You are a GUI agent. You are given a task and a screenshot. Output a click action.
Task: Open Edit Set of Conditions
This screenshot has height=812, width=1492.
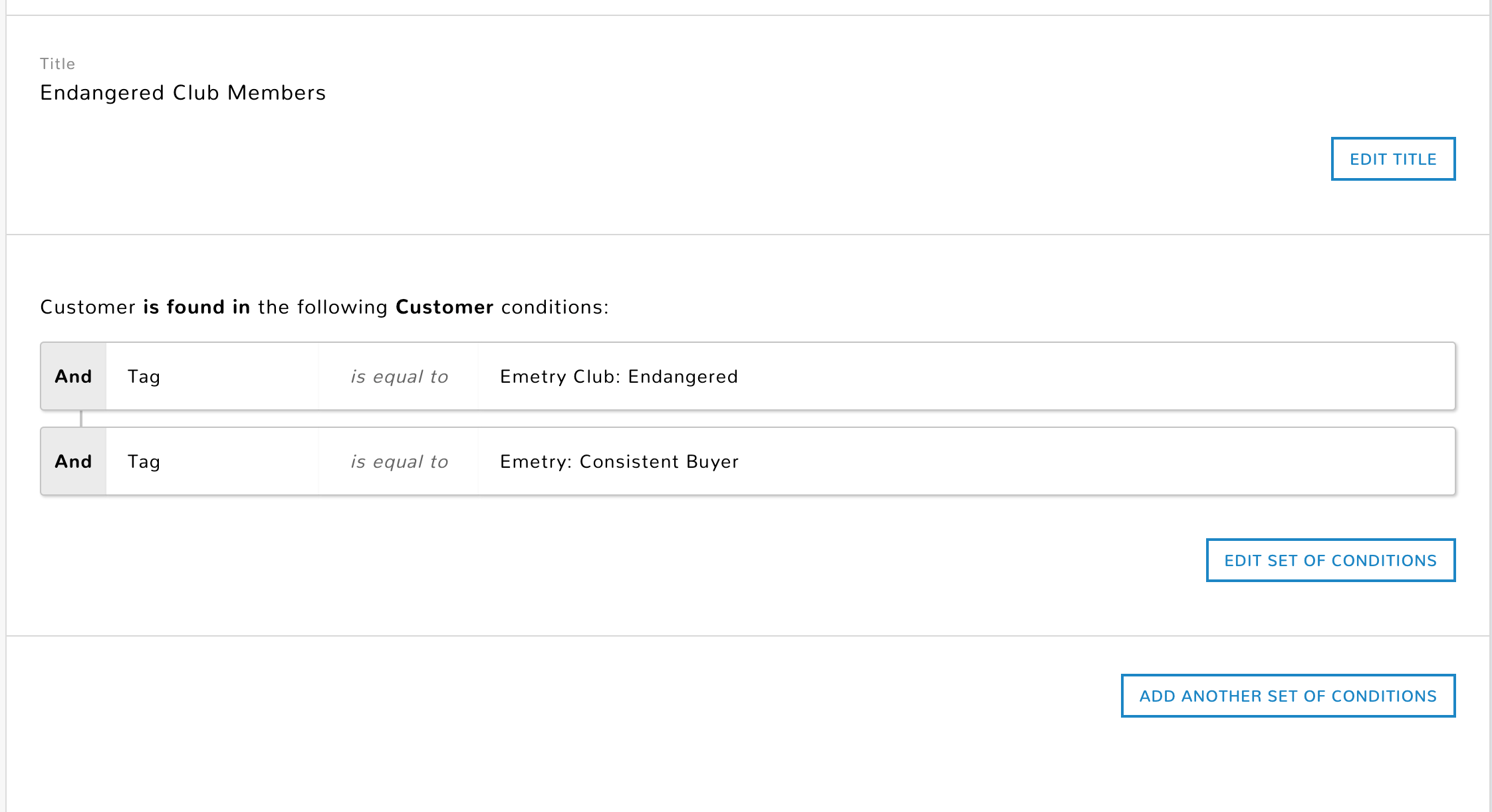[x=1330, y=560]
